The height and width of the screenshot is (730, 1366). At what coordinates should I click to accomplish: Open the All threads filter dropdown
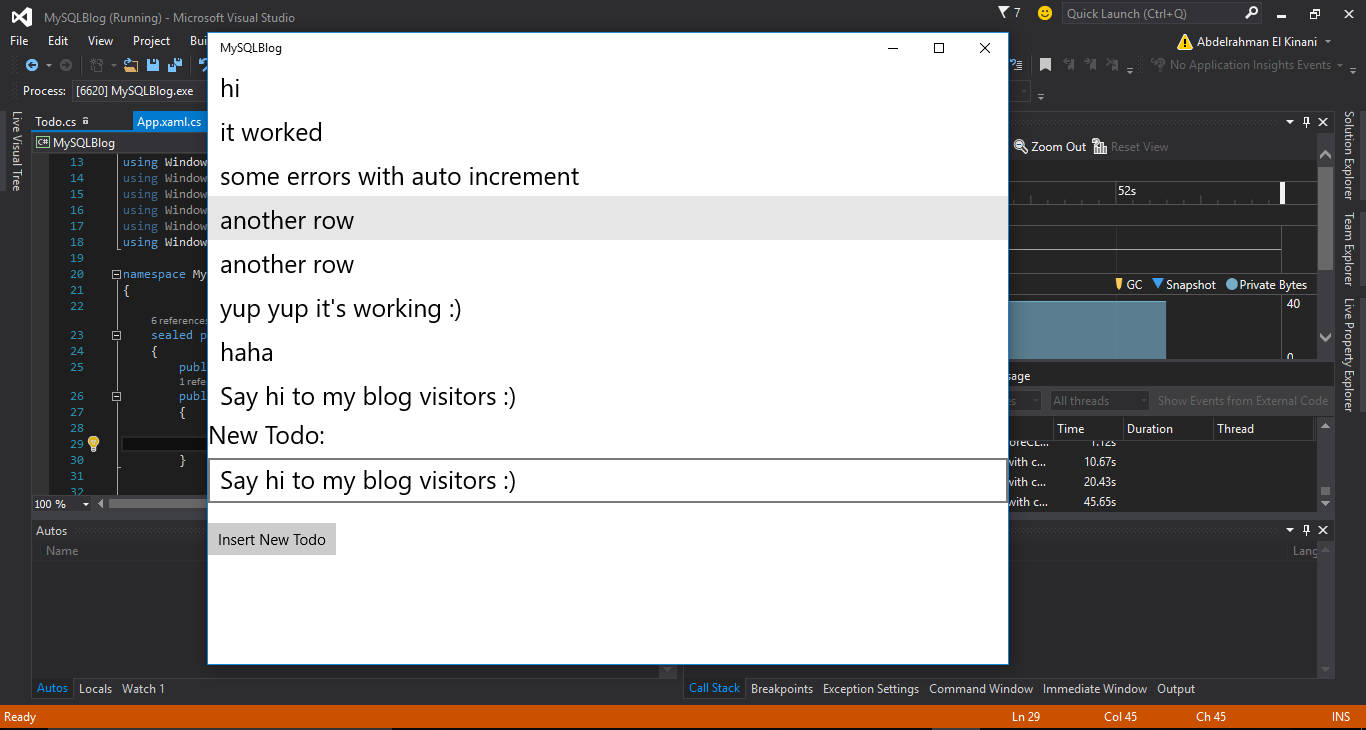coord(1099,401)
